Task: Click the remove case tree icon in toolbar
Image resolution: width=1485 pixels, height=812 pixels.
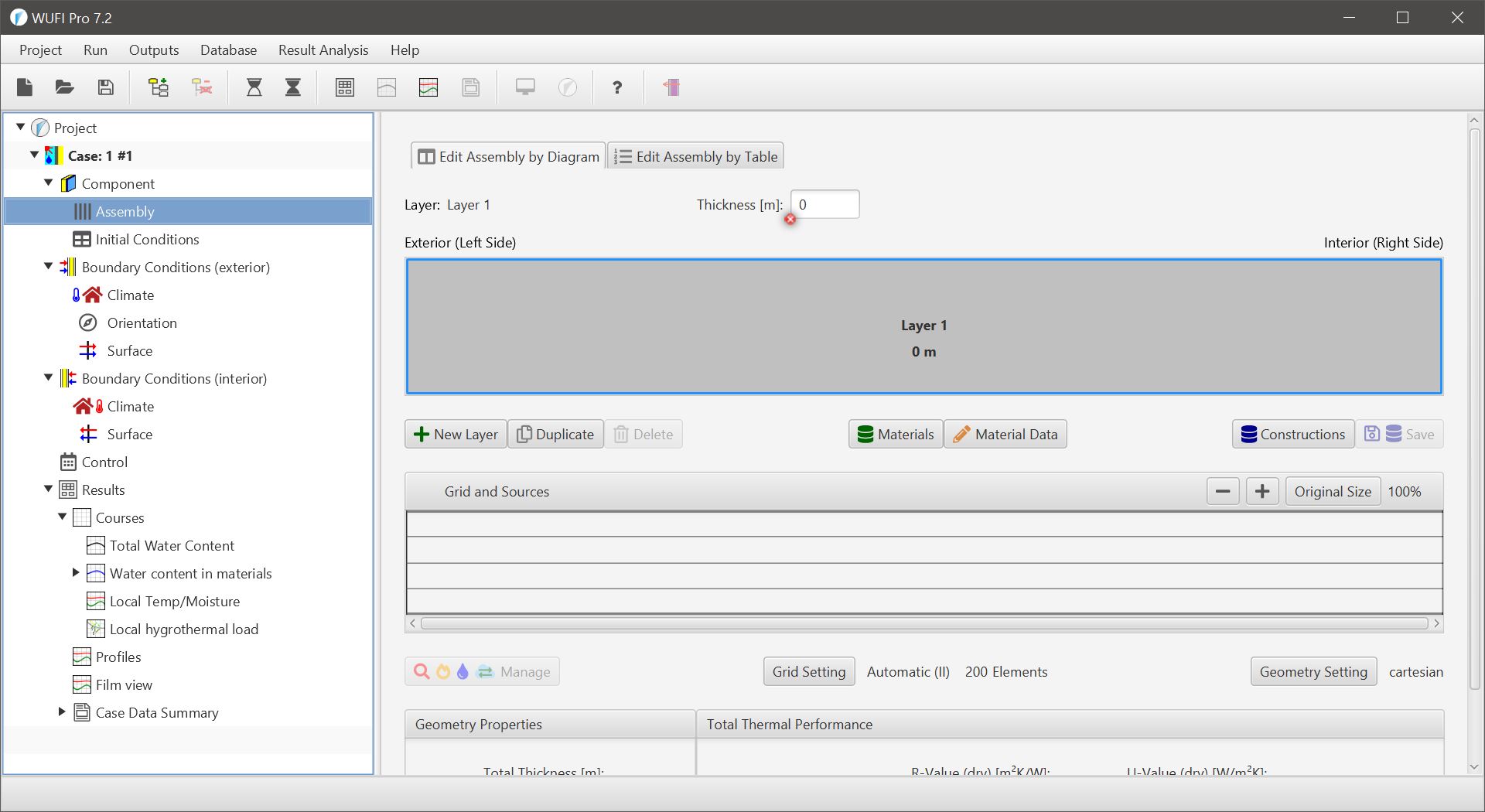Action: (x=203, y=87)
